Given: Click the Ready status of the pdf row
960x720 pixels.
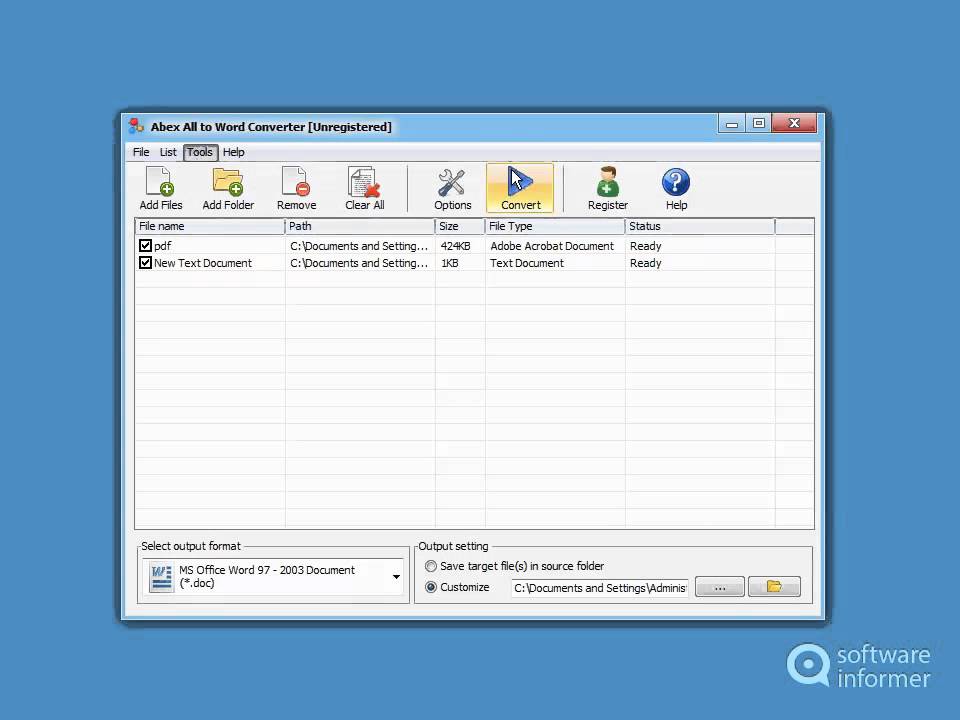Looking at the screenshot, I should coord(645,246).
